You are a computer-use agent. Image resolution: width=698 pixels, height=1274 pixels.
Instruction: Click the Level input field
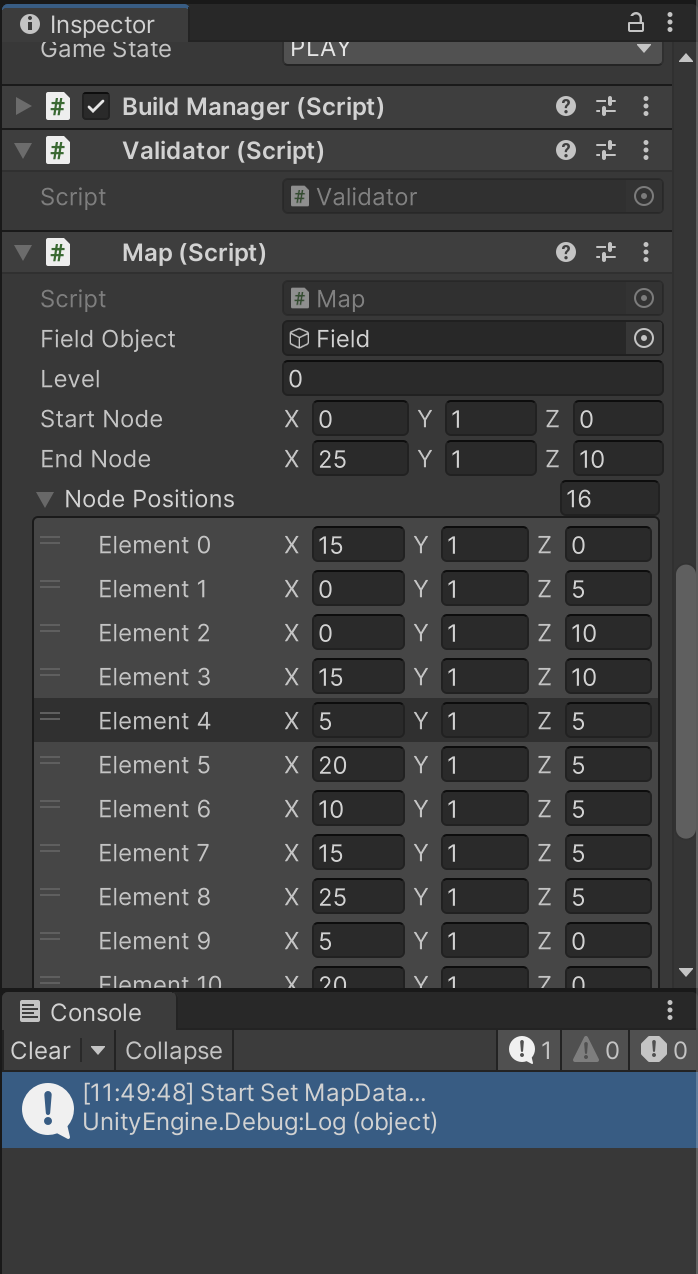click(x=472, y=379)
